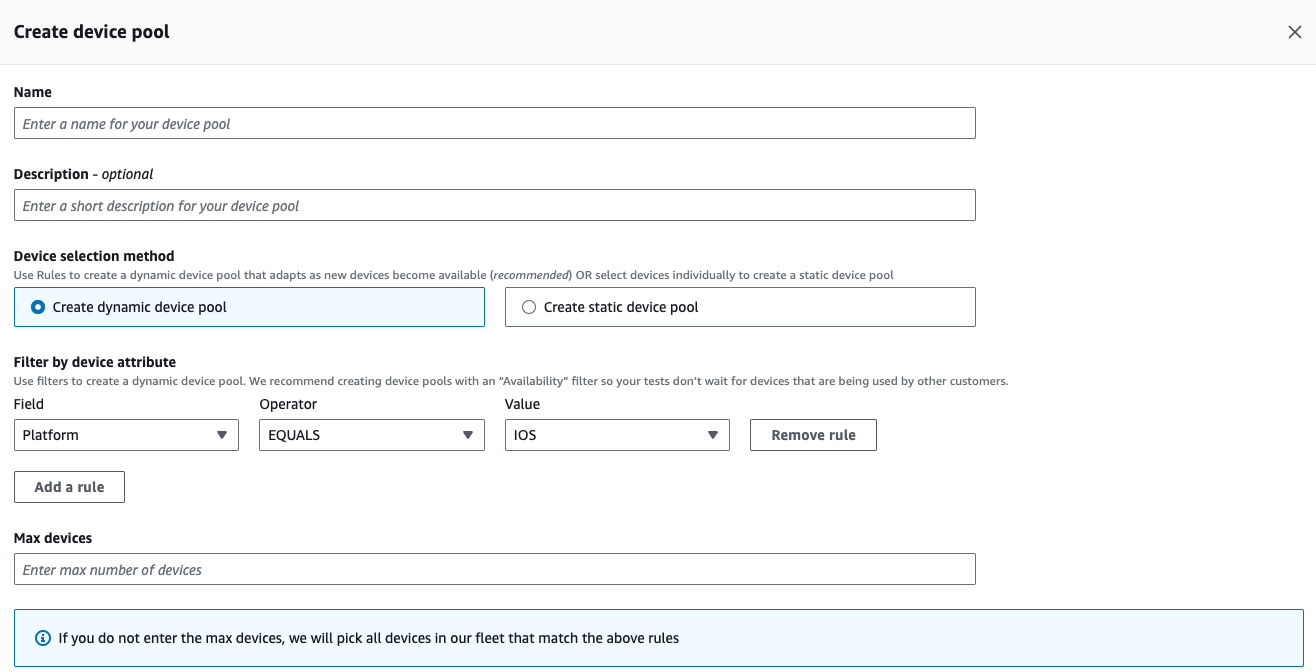This screenshot has width=1316, height=672.
Task: Click the radio circle beside "Create static device pool"
Action: 529,307
